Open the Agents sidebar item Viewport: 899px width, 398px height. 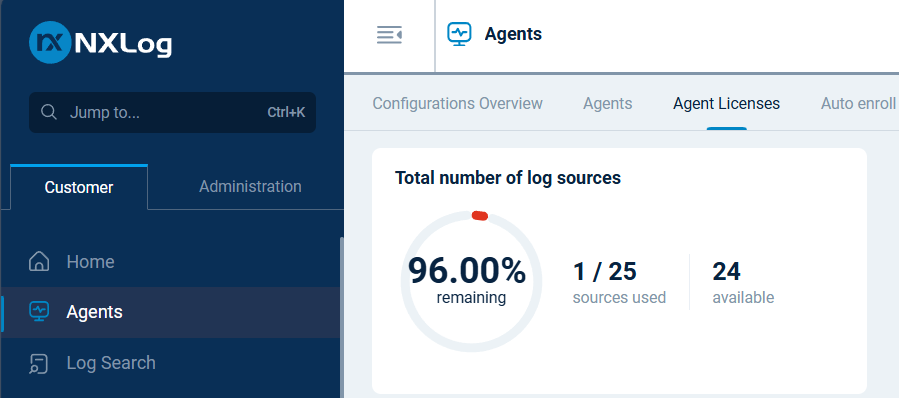171,312
